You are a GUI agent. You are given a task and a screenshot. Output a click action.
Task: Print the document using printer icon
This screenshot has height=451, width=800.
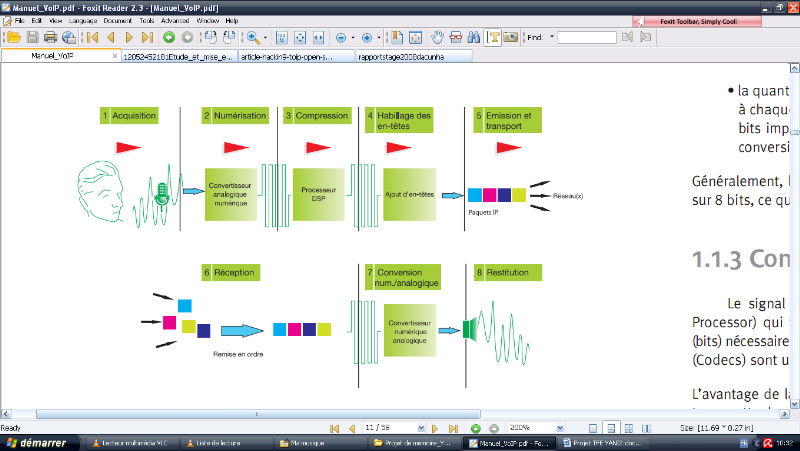tap(50, 37)
